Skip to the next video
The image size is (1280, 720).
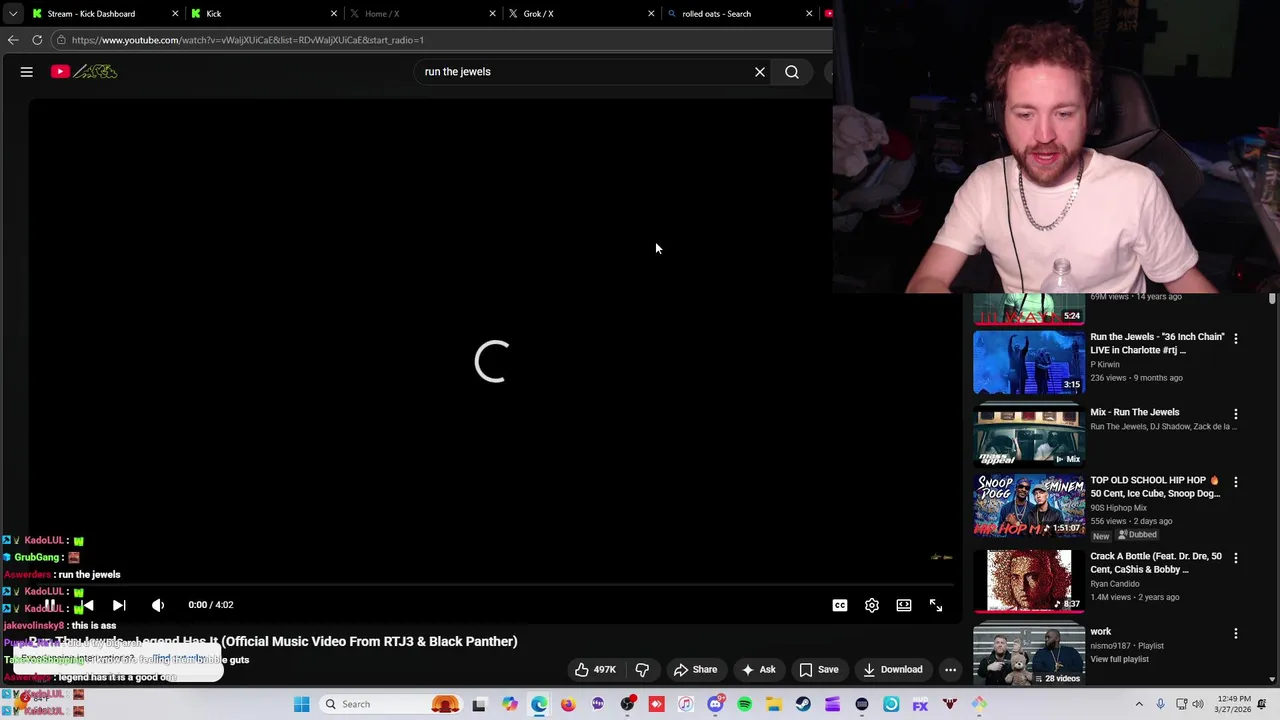tap(119, 605)
